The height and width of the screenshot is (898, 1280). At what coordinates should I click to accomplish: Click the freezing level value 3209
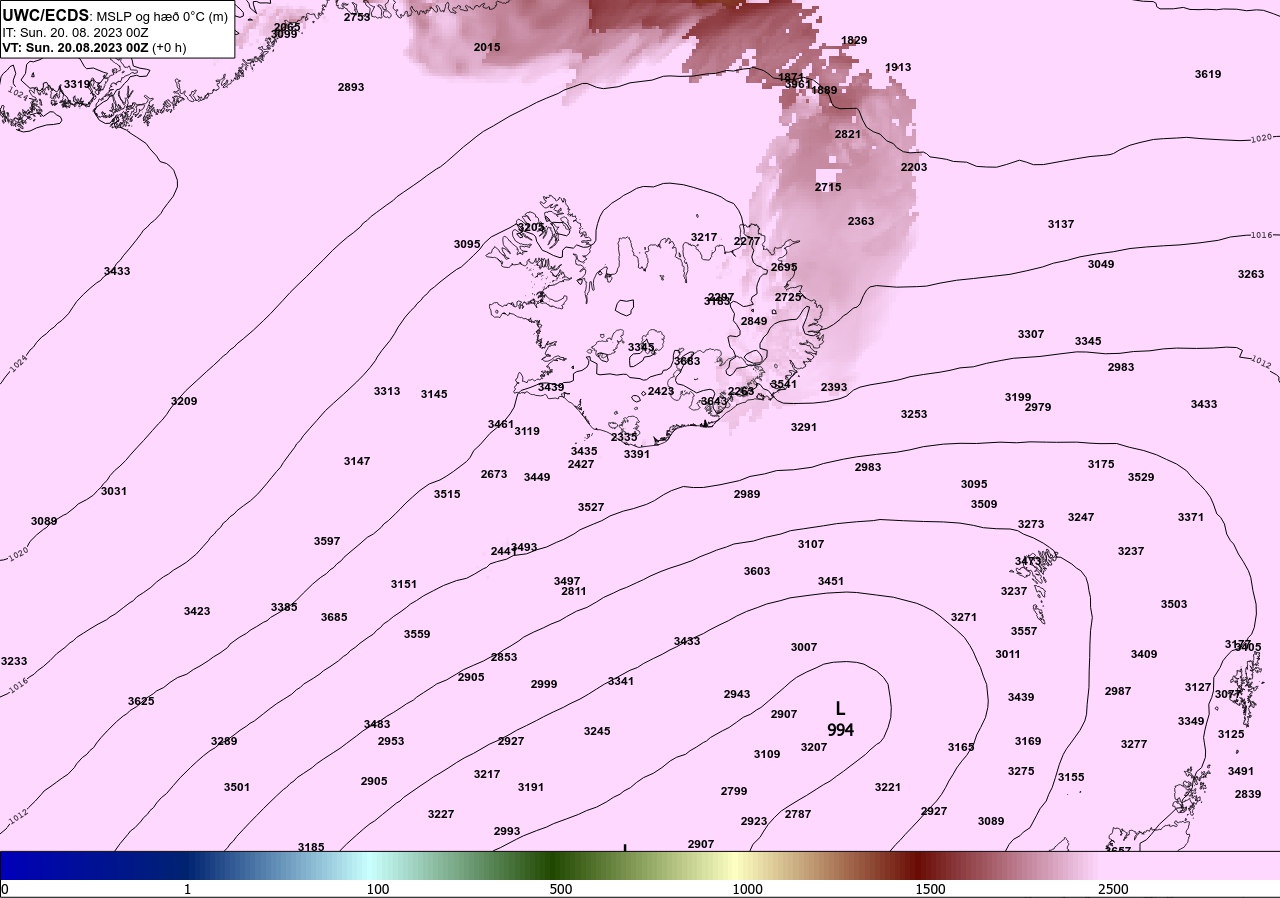[x=184, y=401]
